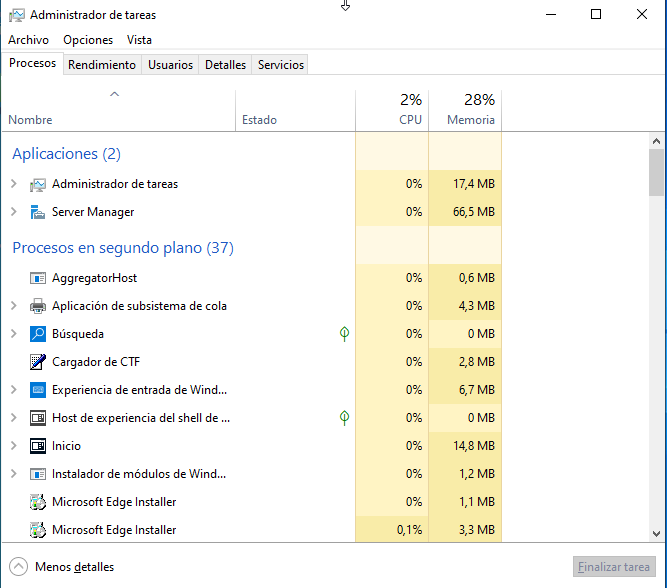Collapse view using Menos detalles
This screenshot has width=667, height=588.
(63, 567)
